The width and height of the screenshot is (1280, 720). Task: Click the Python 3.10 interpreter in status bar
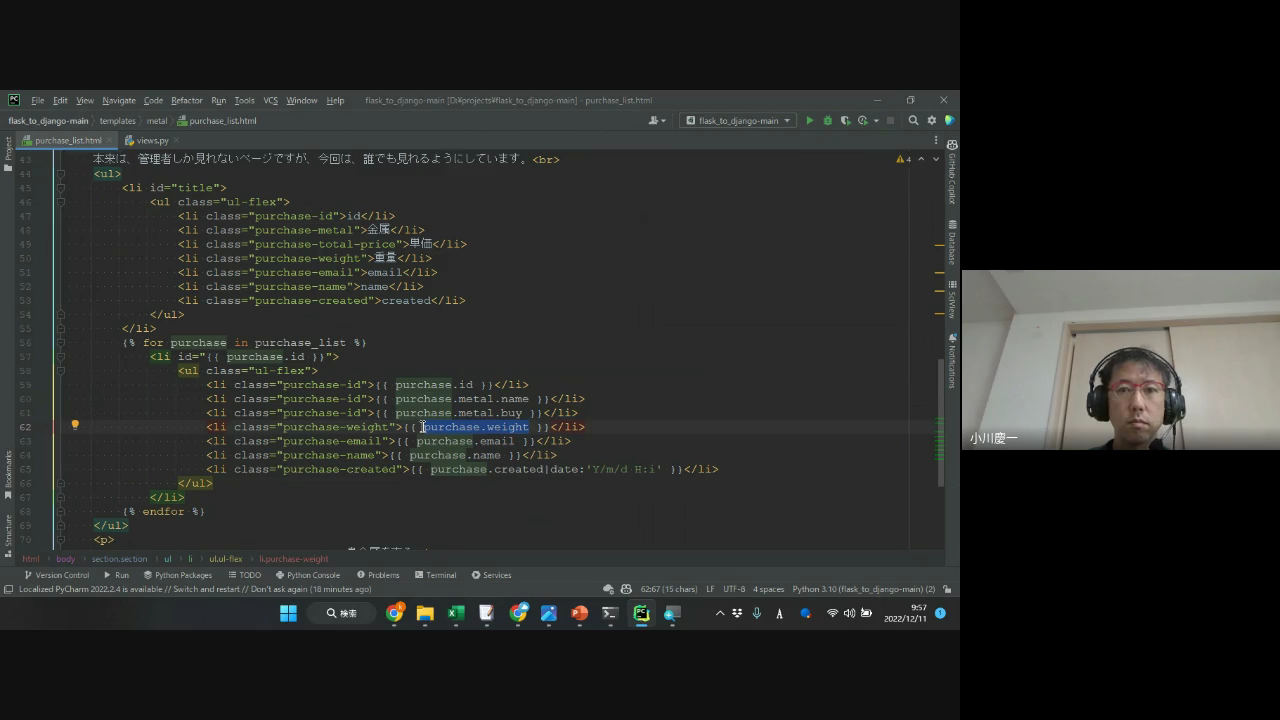pyautogui.click(x=863, y=589)
